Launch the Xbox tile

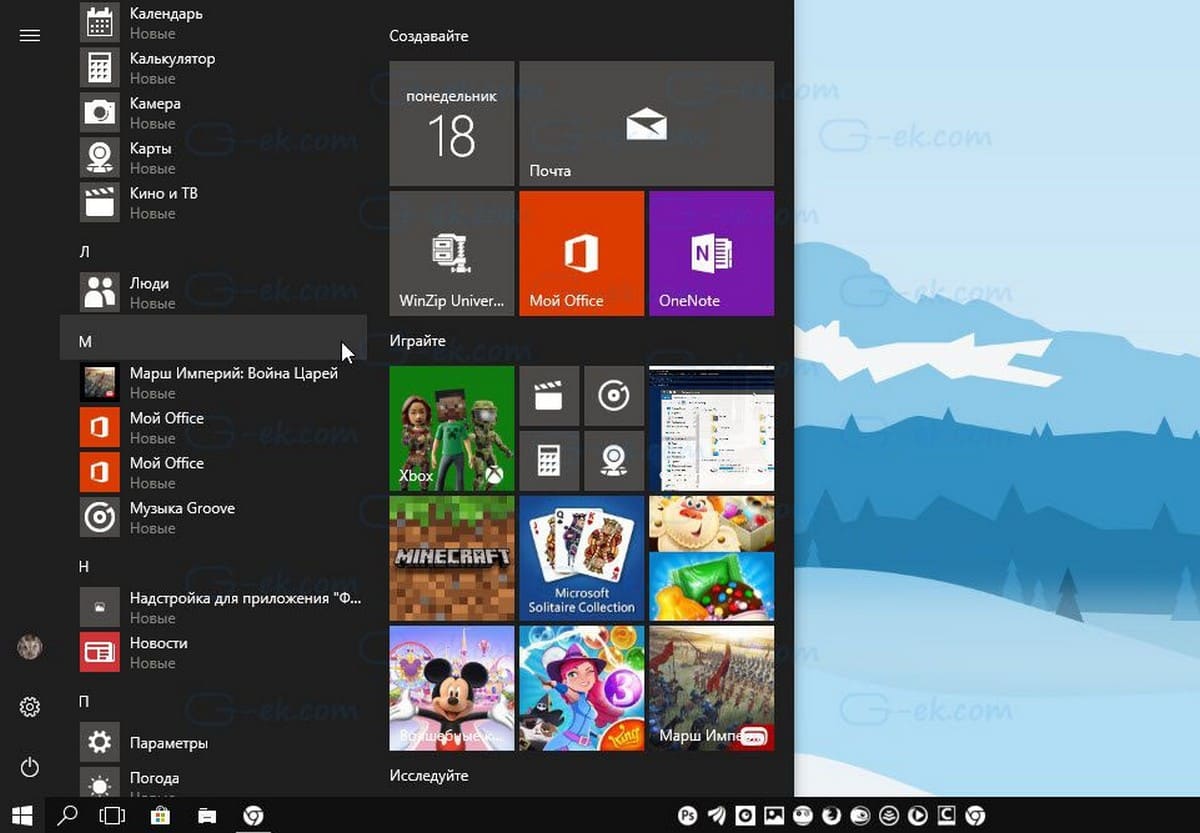451,428
